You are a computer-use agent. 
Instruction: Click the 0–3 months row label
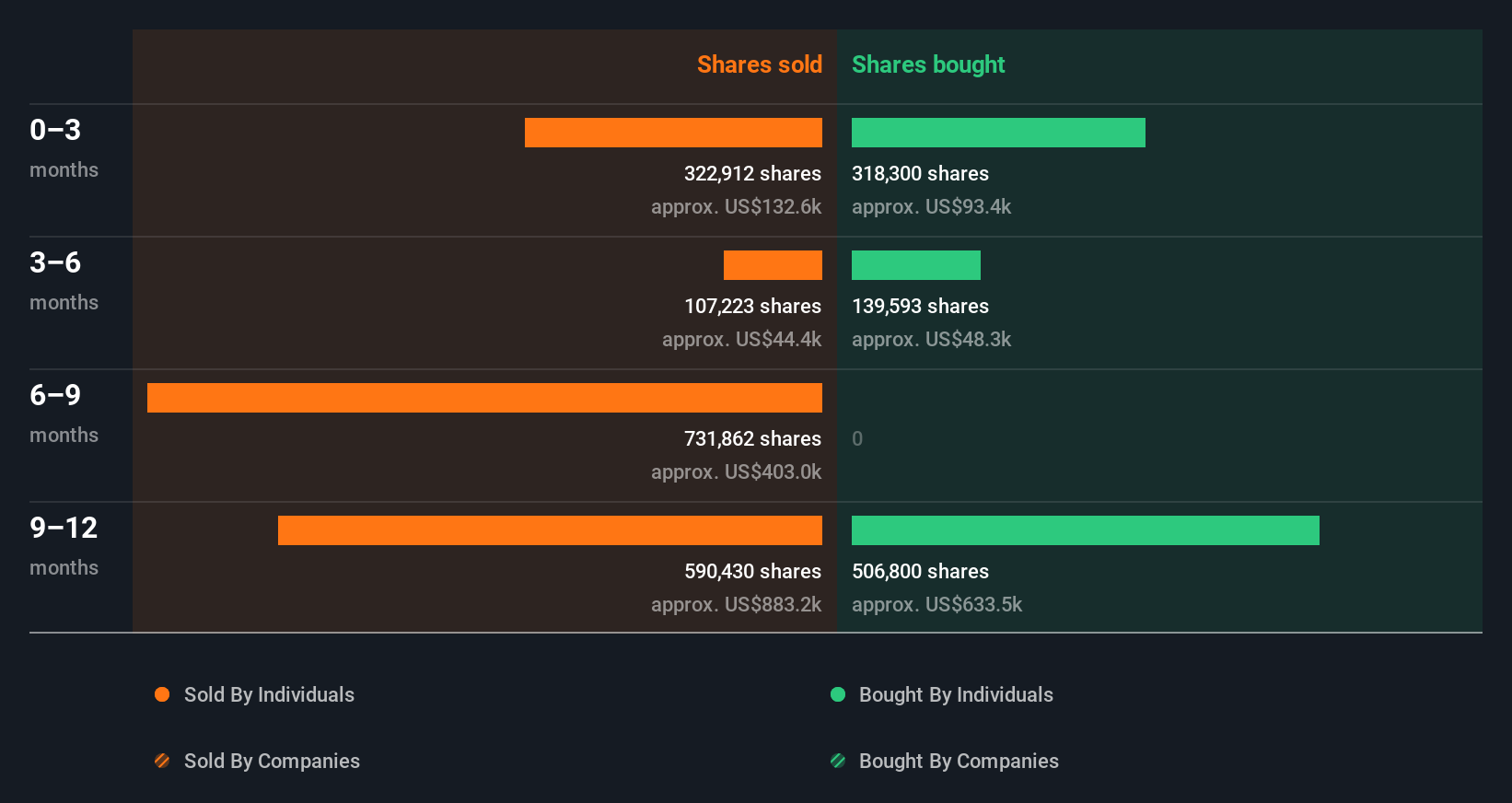point(64,148)
